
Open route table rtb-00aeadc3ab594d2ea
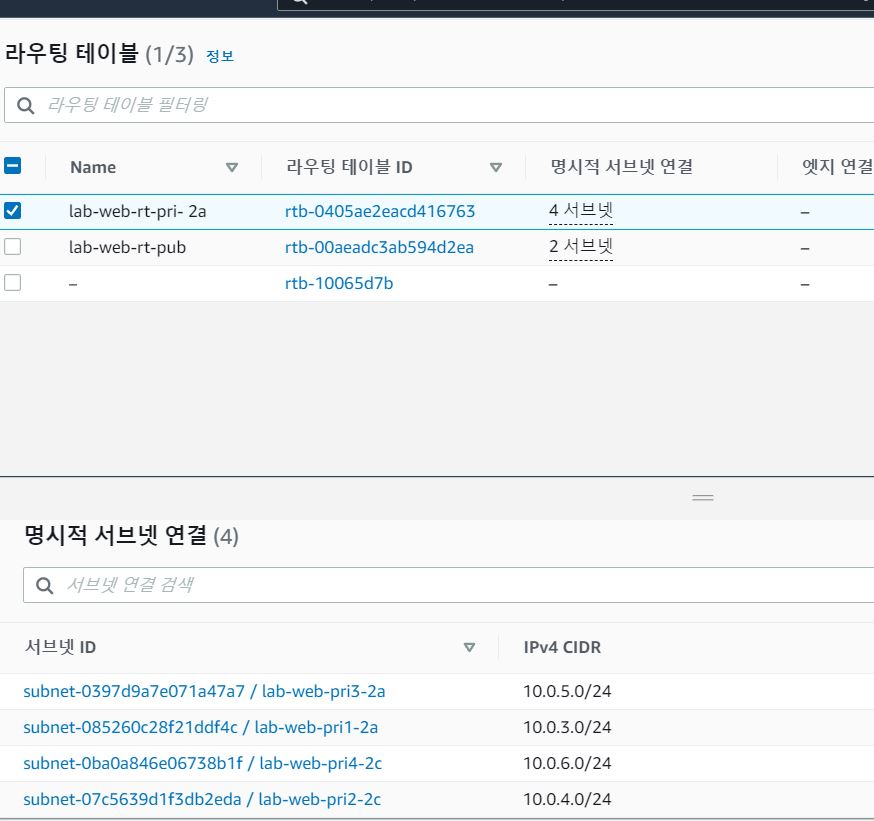(x=379, y=247)
